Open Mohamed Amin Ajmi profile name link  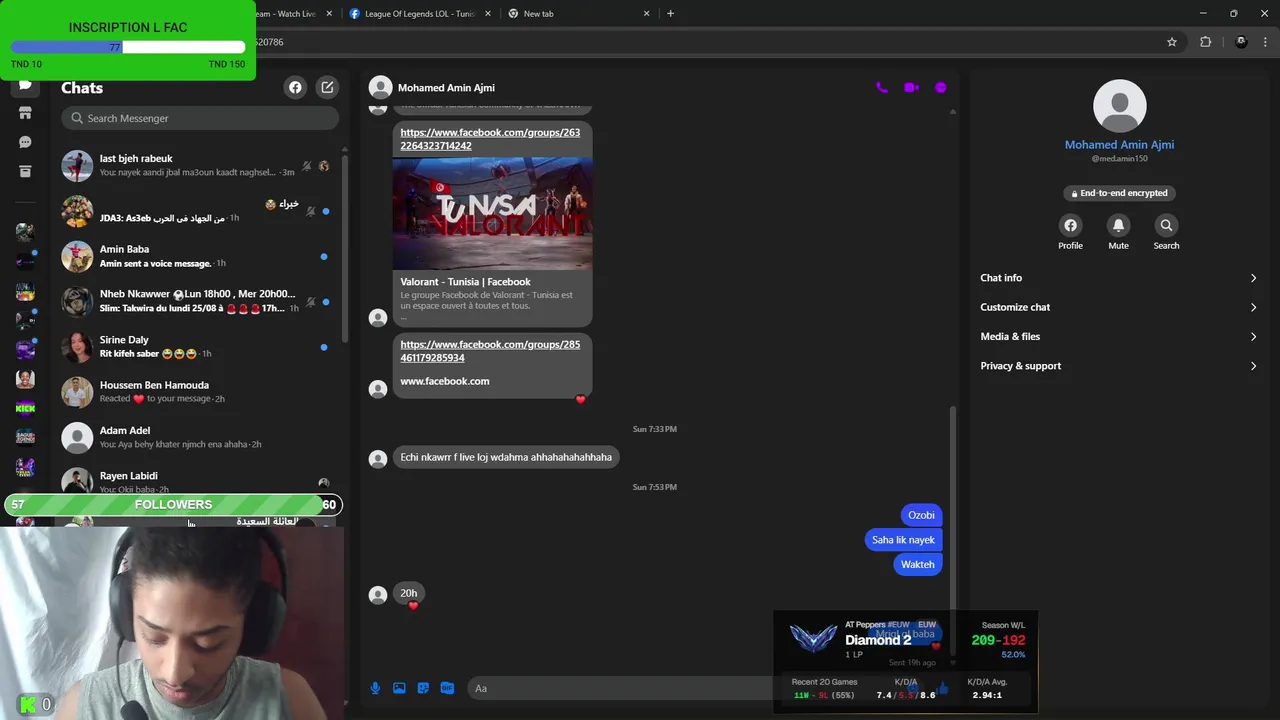coord(1119,145)
